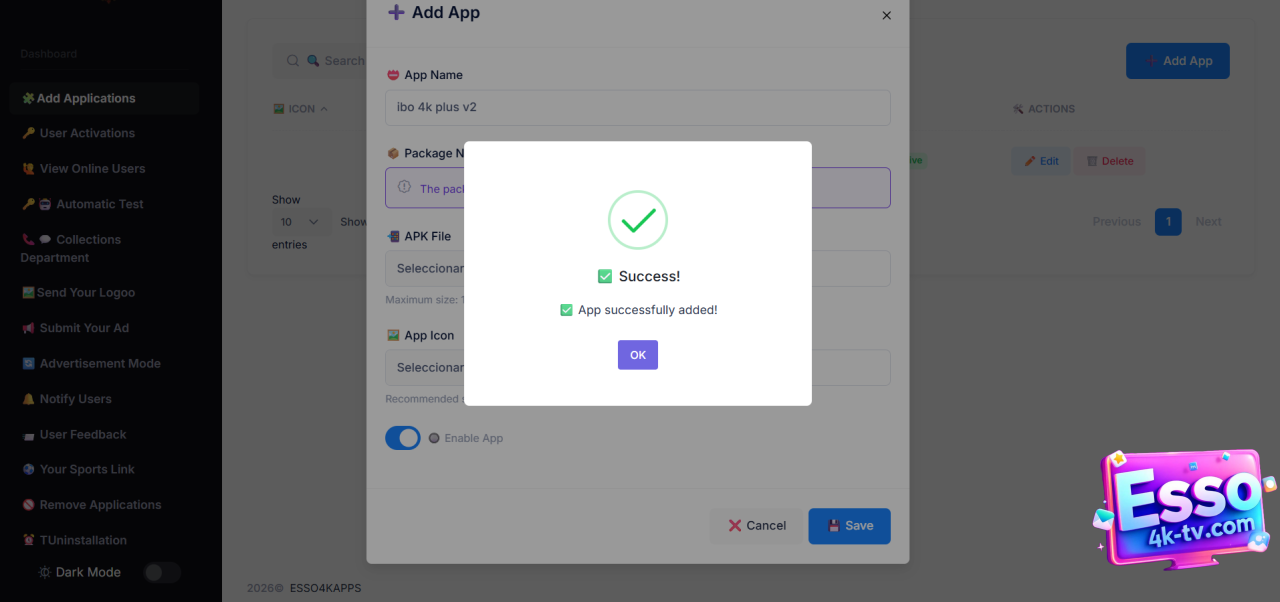
Task: Click the View Online Users icon
Action: [x=28, y=169]
